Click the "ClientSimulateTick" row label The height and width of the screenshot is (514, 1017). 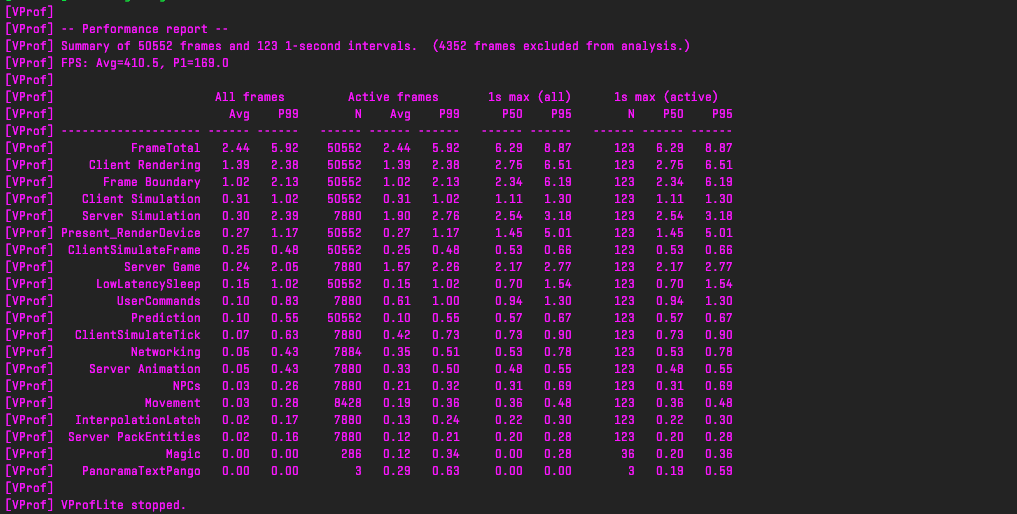138,335
